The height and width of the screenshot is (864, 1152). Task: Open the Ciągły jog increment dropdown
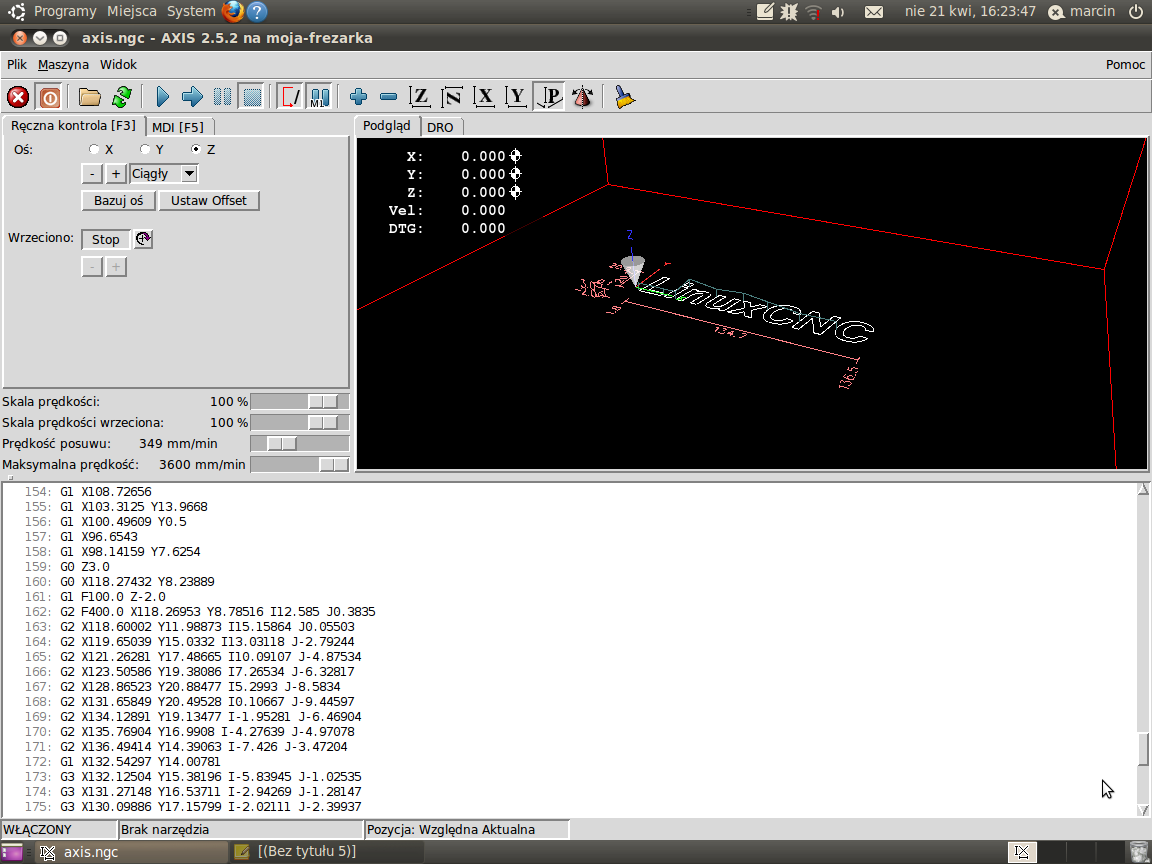point(190,174)
